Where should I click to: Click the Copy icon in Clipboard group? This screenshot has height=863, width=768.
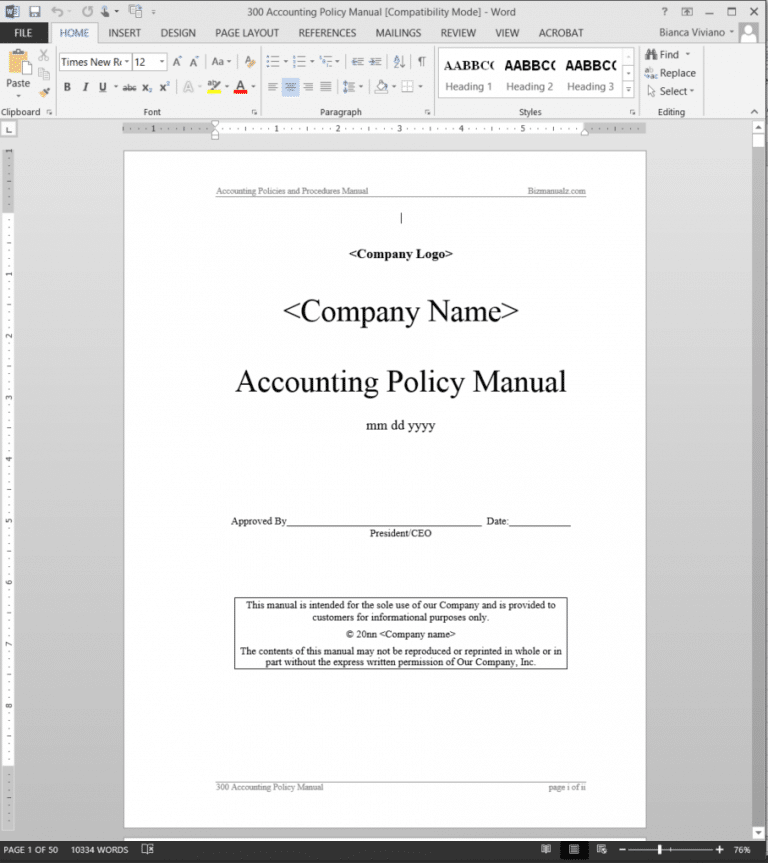43,73
